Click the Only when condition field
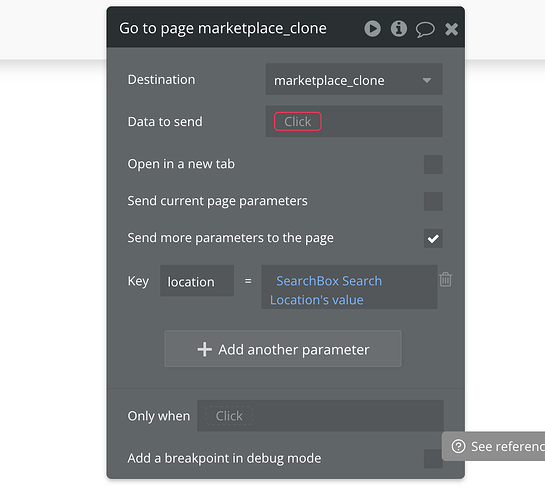The width and height of the screenshot is (545, 500). pyautogui.click(x=320, y=416)
